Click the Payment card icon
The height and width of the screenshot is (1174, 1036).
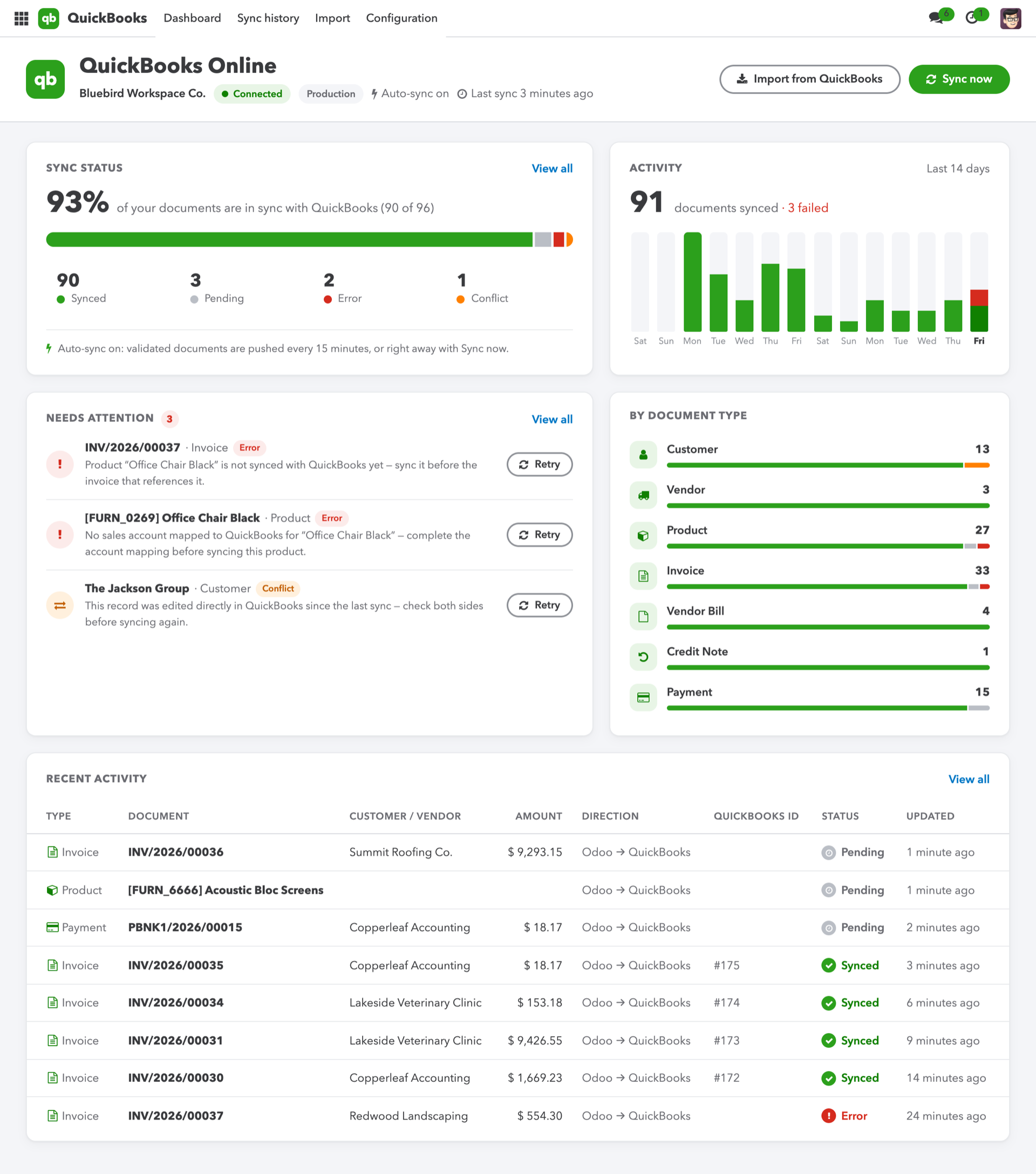tap(643, 698)
